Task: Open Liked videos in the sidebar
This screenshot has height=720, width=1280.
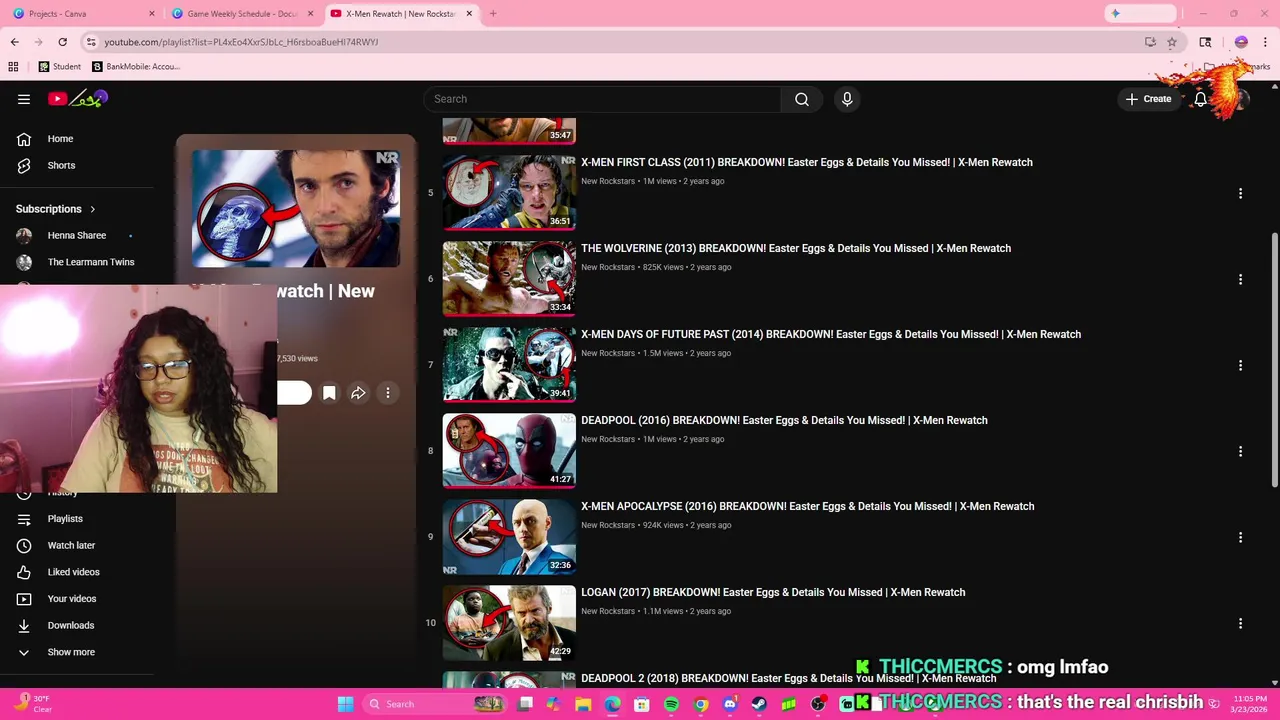Action: [x=73, y=572]
